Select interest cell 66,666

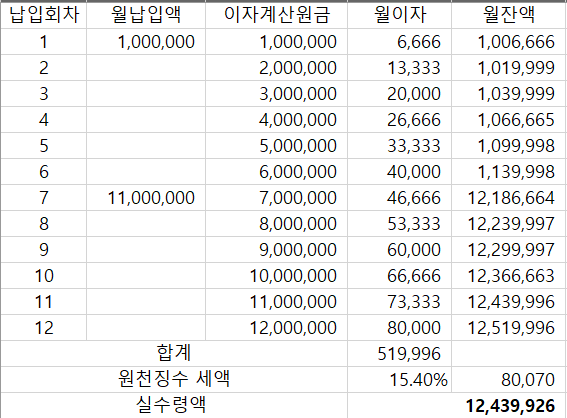[400, 276]
